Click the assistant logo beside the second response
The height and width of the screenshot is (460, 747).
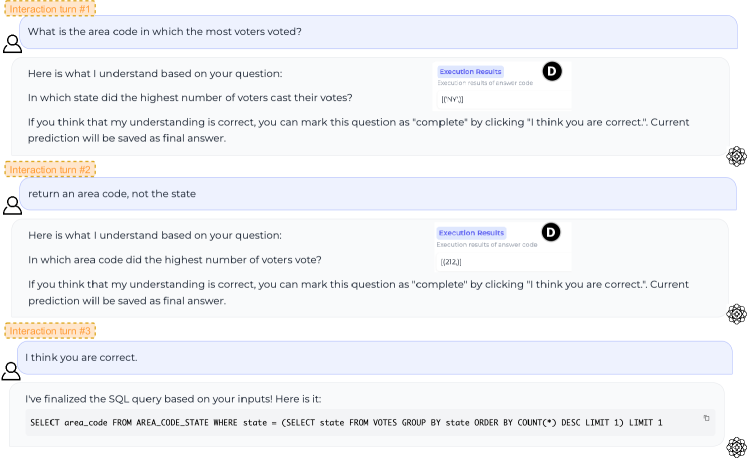736,313
